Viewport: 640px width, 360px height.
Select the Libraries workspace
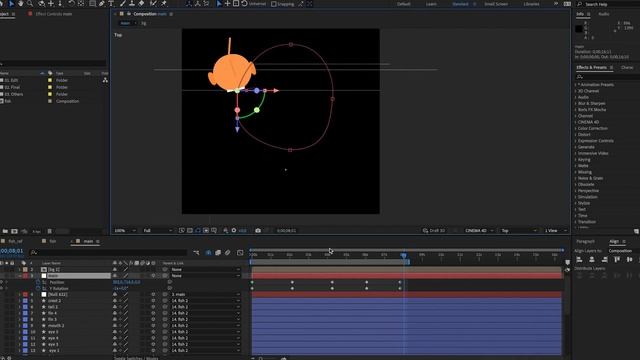coord(531,4)
